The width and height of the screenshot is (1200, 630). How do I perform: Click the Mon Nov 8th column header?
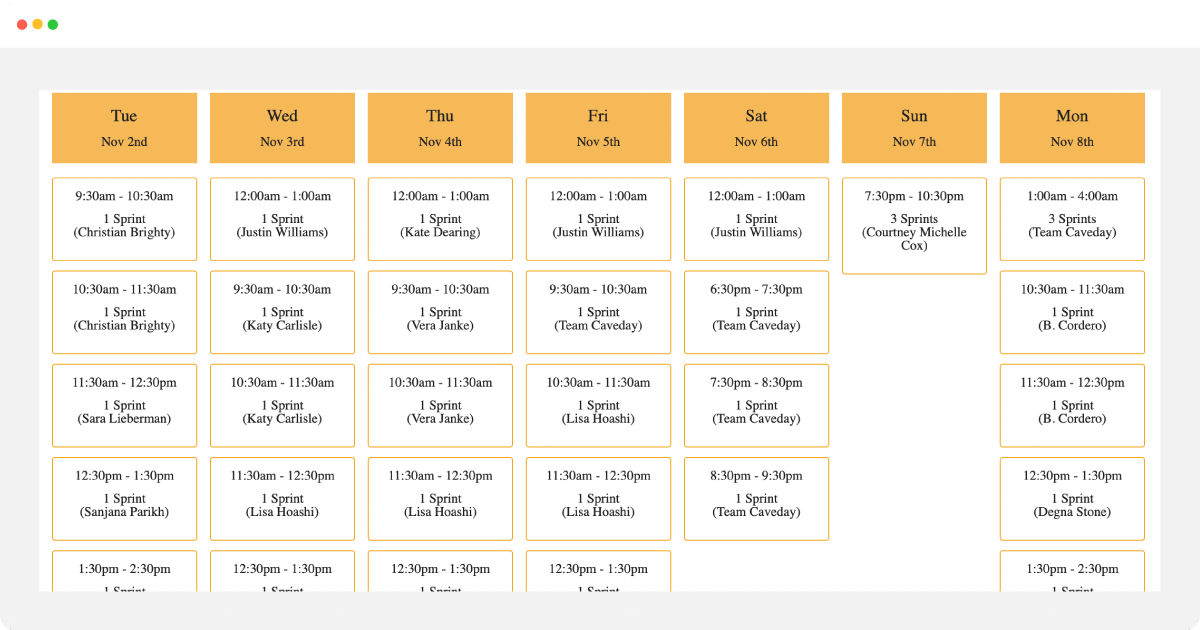pyautogui.click(x=1072, y=127)
